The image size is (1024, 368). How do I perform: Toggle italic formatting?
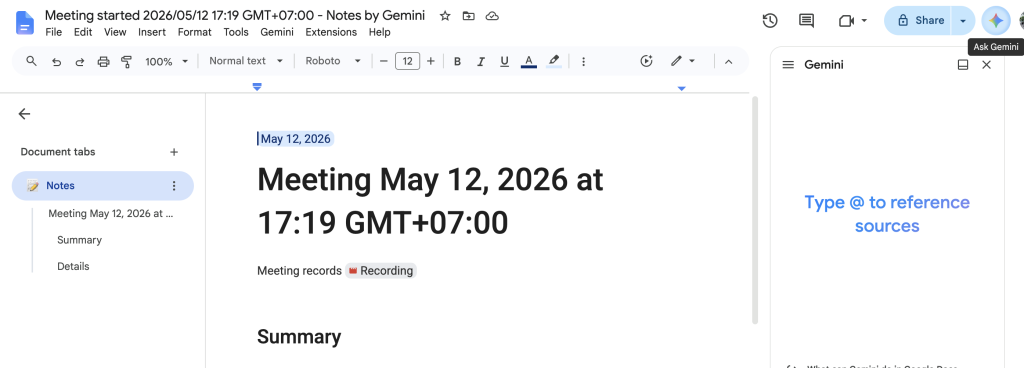(481, 61)
